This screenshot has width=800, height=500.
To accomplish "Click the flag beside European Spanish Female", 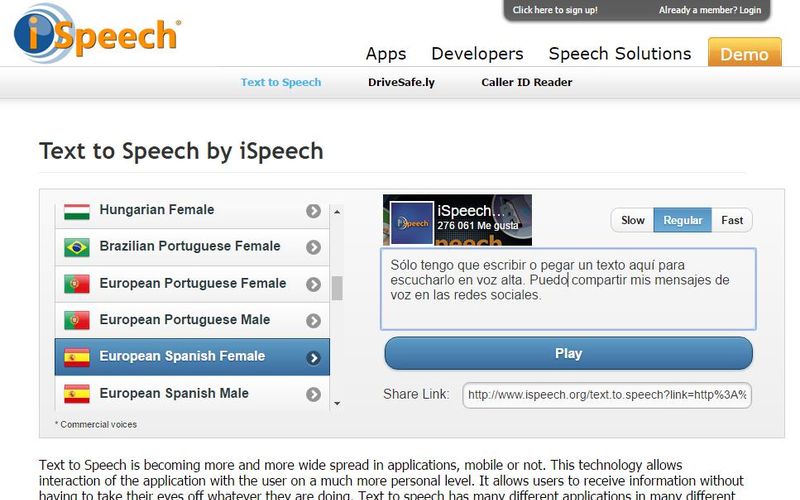I will tap(77, 357).
